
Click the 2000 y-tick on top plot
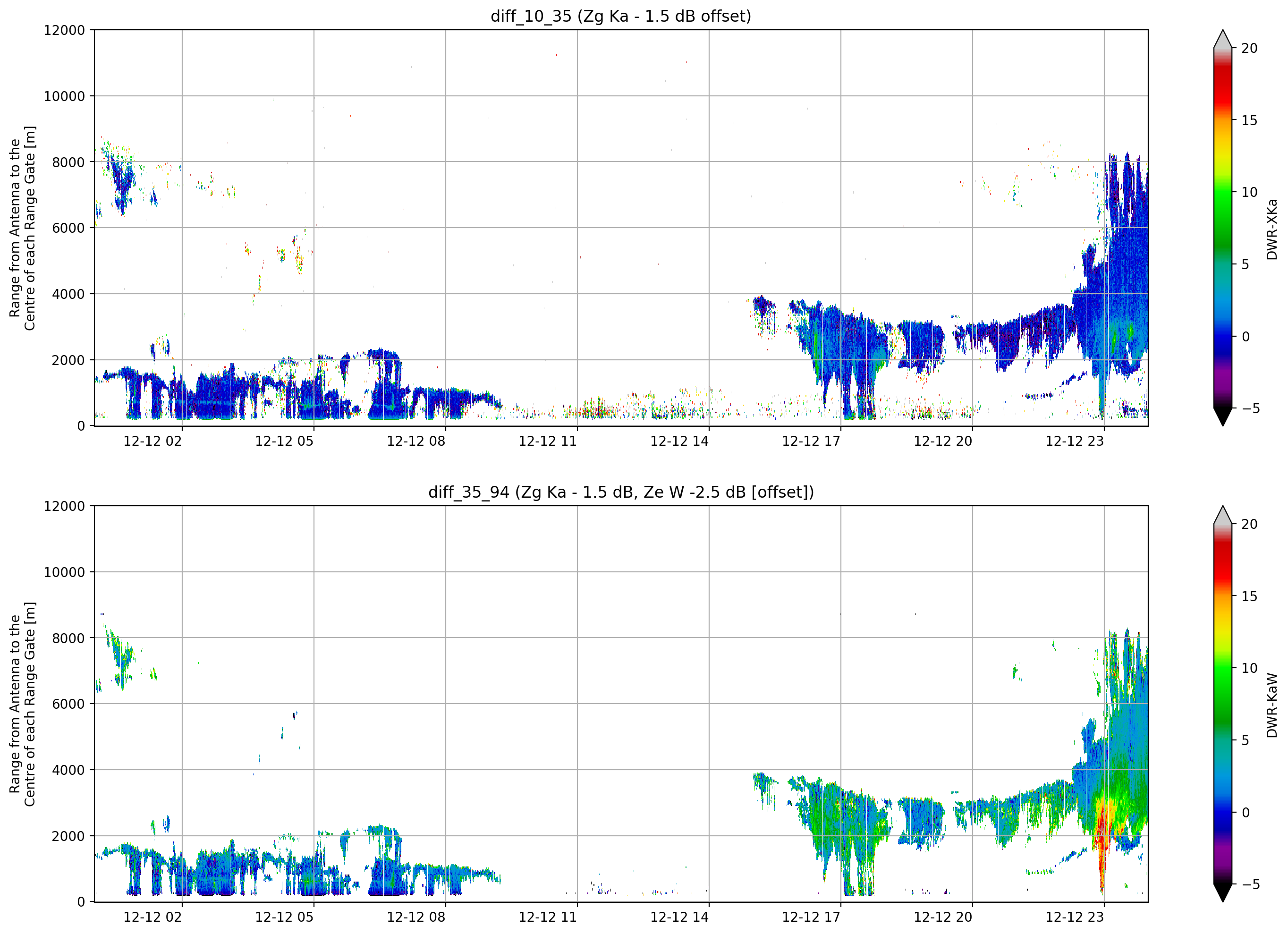[x=68, y=360]
